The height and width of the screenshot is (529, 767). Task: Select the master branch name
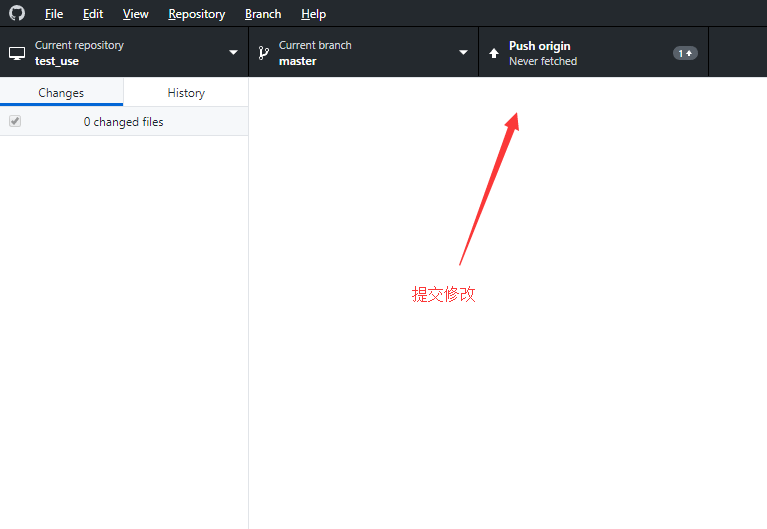[298, 61]
